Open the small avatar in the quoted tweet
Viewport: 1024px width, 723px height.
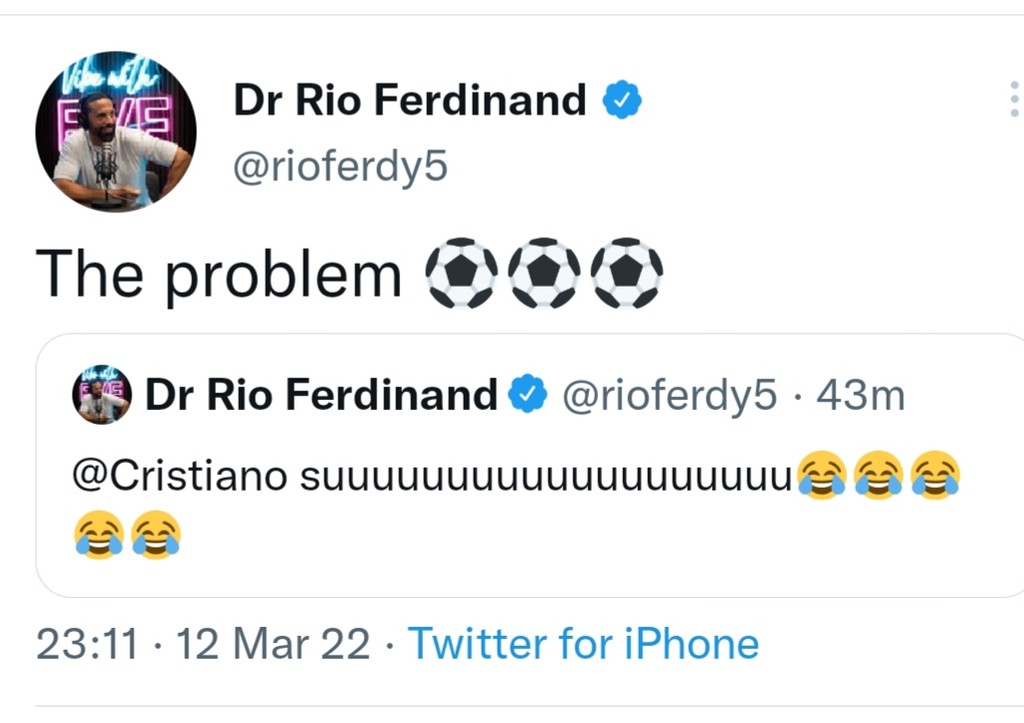(x=103, y=395)
